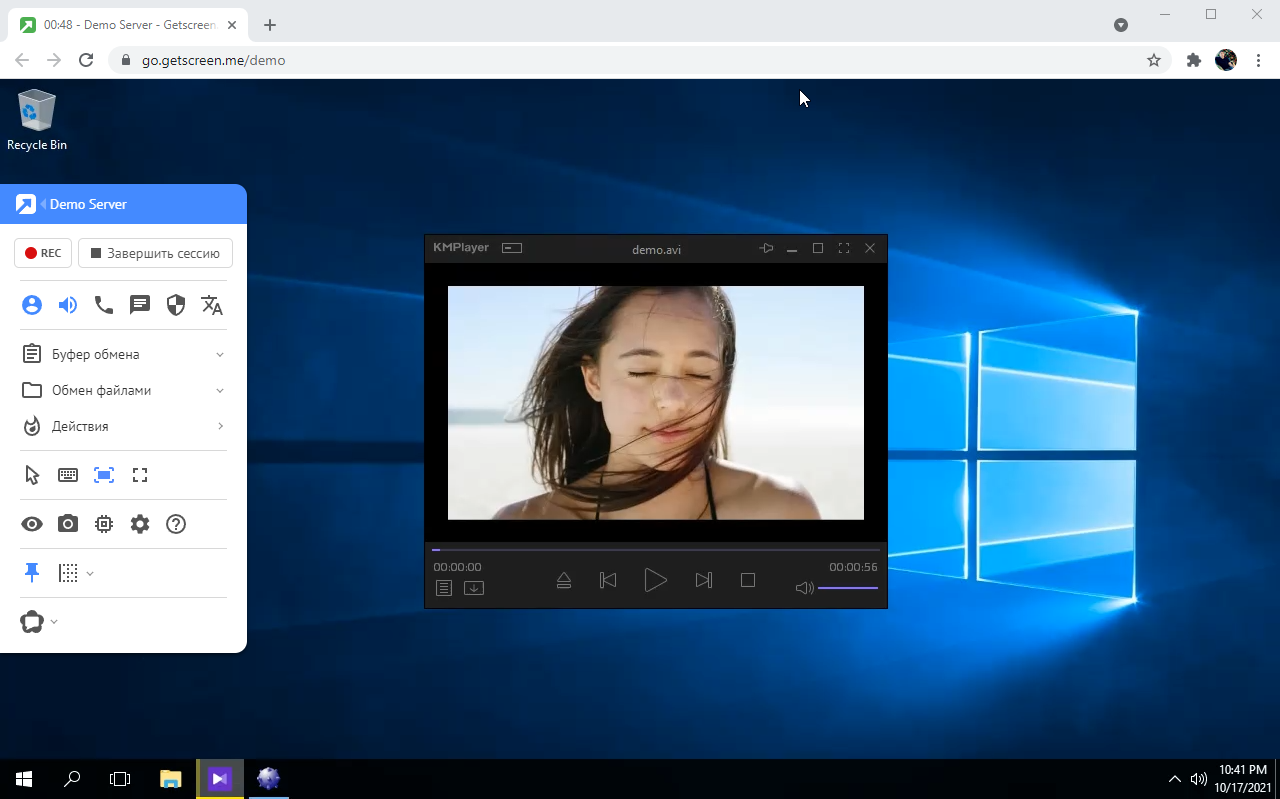Screen dimensions: 1280x799
Task: Click the 00:00:56 duration label
Action: (853, 567)
